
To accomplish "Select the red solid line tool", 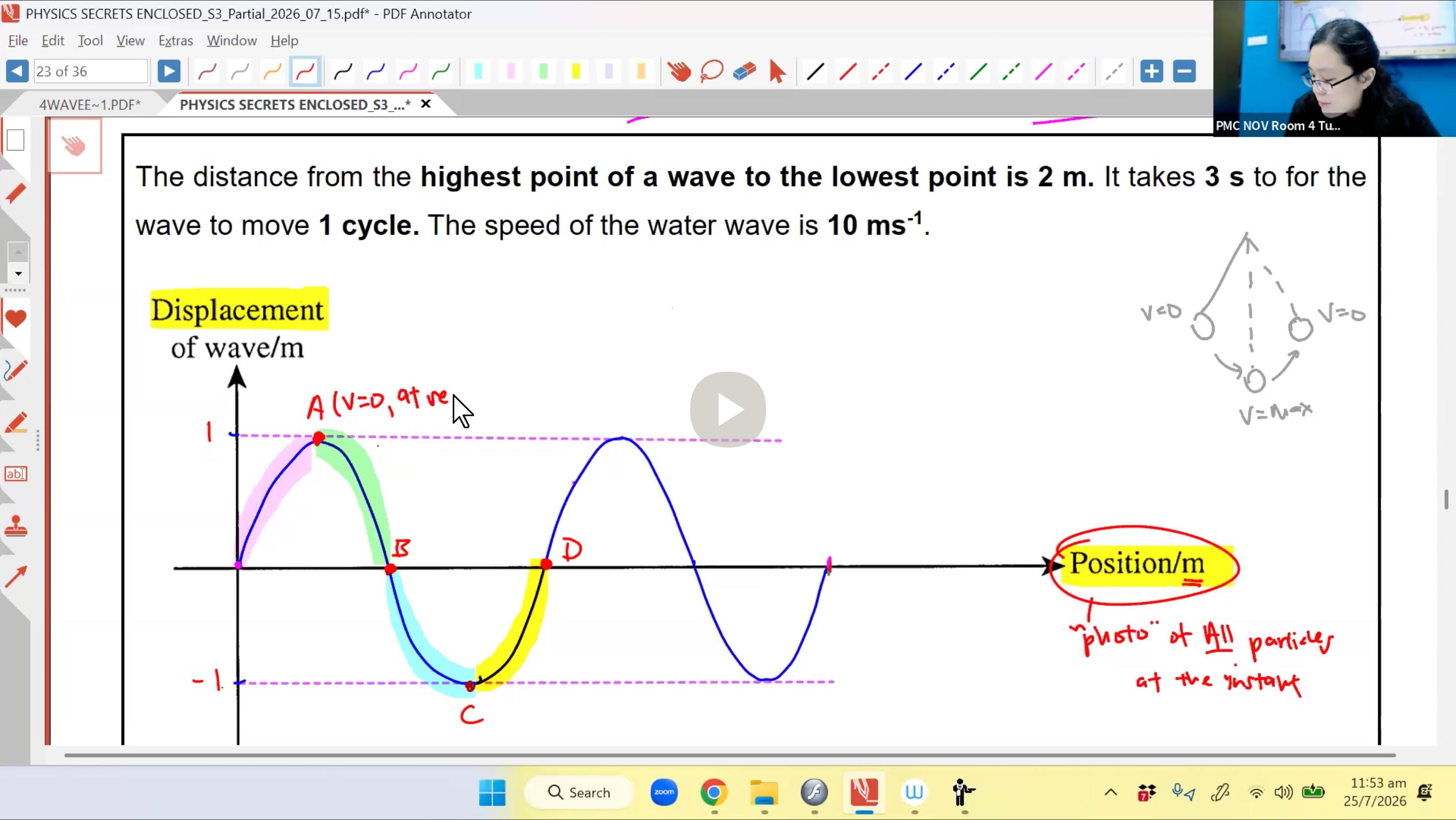I will click(848, 72).
